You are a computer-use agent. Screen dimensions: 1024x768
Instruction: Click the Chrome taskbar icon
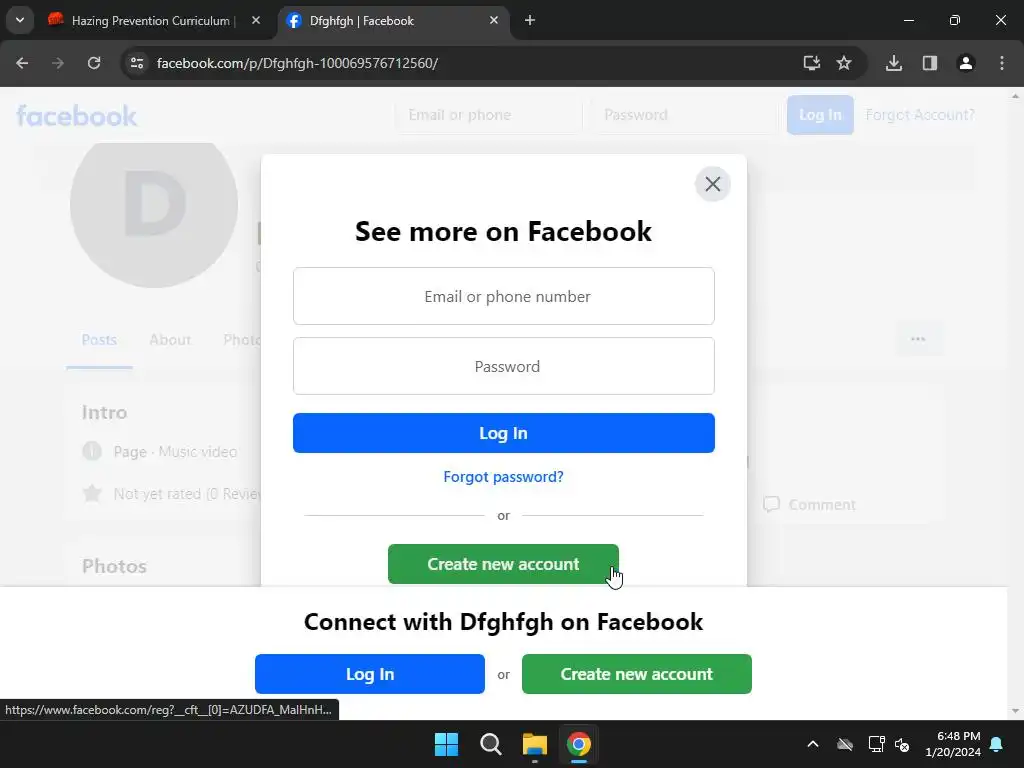coord(579,744)
